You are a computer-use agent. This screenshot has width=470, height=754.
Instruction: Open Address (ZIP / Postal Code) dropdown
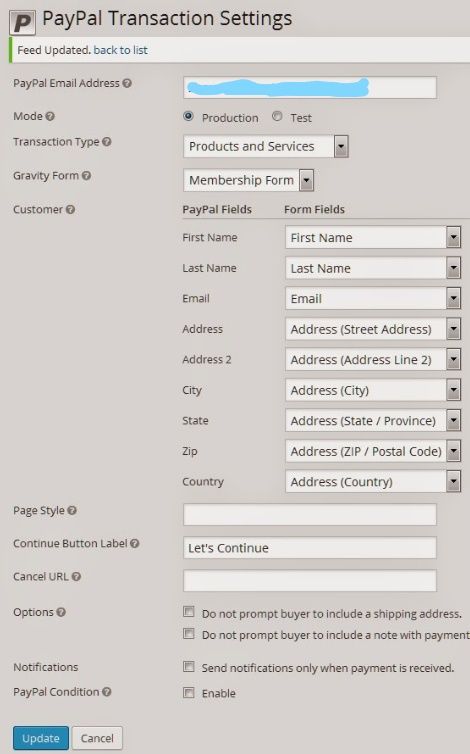click(373, 452)
